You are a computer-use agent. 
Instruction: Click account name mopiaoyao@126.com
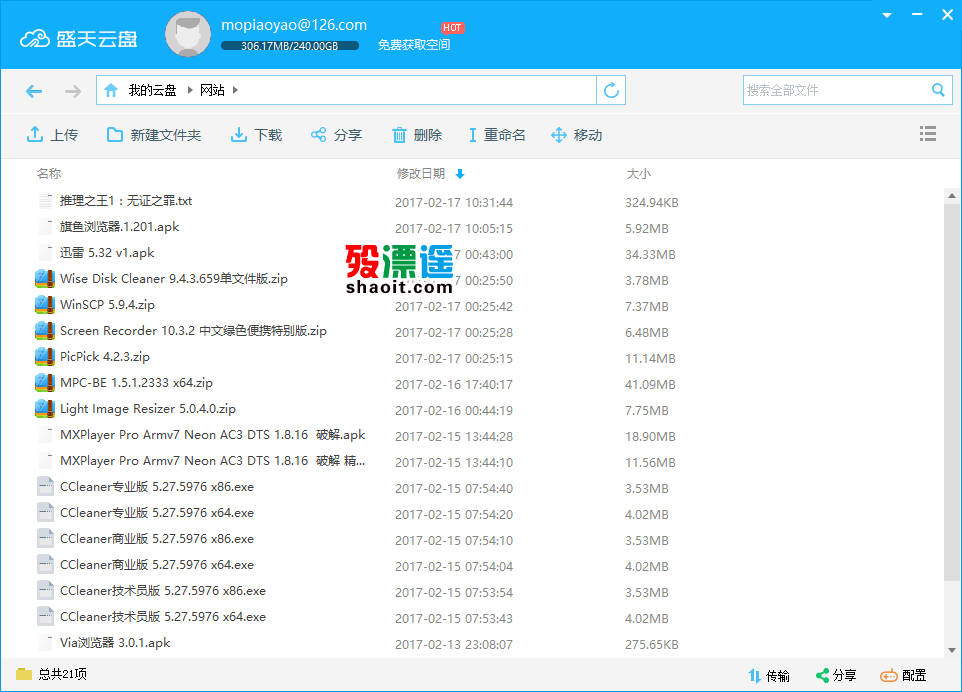pyautogui.click(x=294, y=25)
